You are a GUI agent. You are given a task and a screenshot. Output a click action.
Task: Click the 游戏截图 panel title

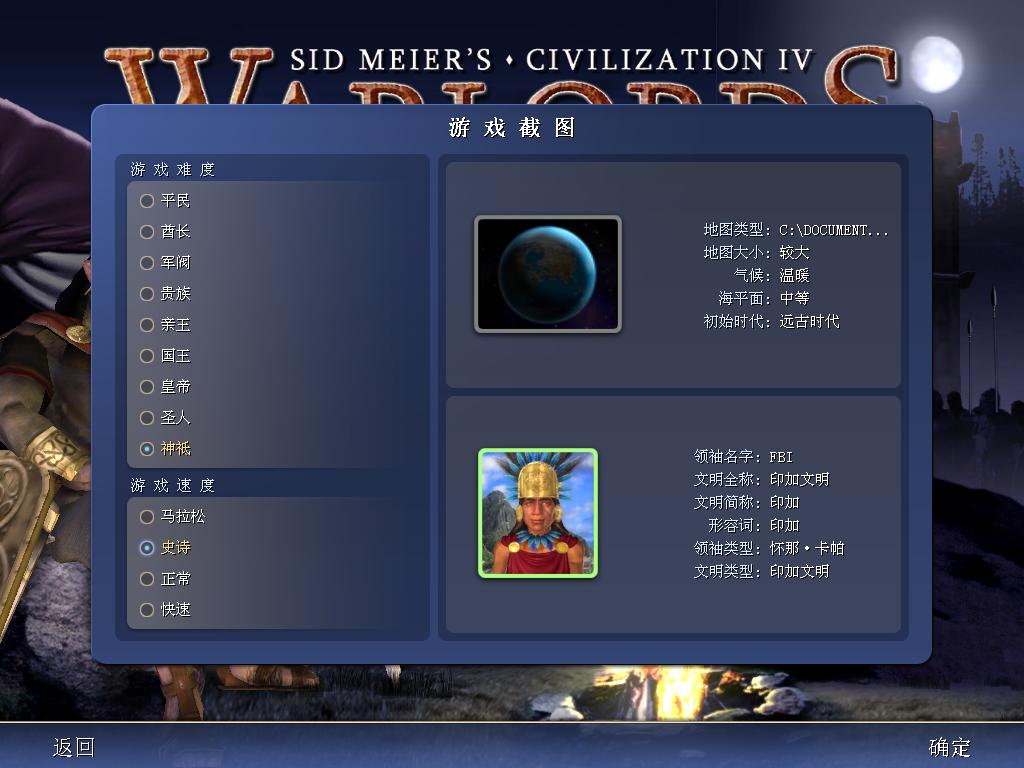click(512, 127)
